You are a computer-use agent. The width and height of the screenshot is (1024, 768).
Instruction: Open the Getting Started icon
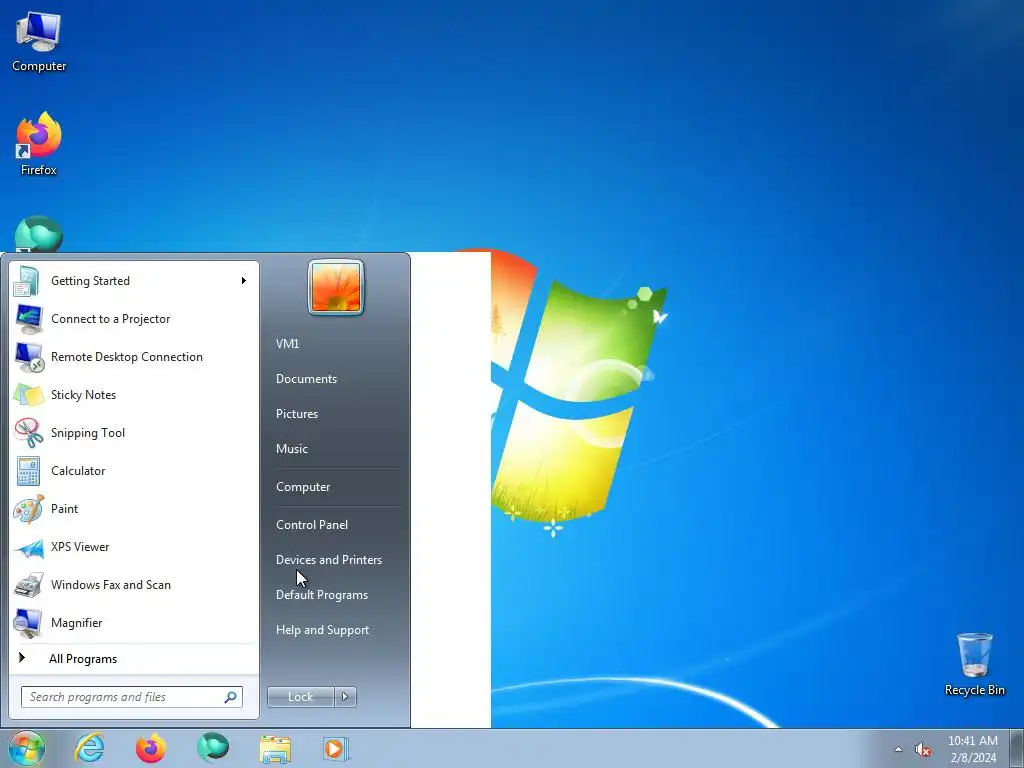(28, 281)
